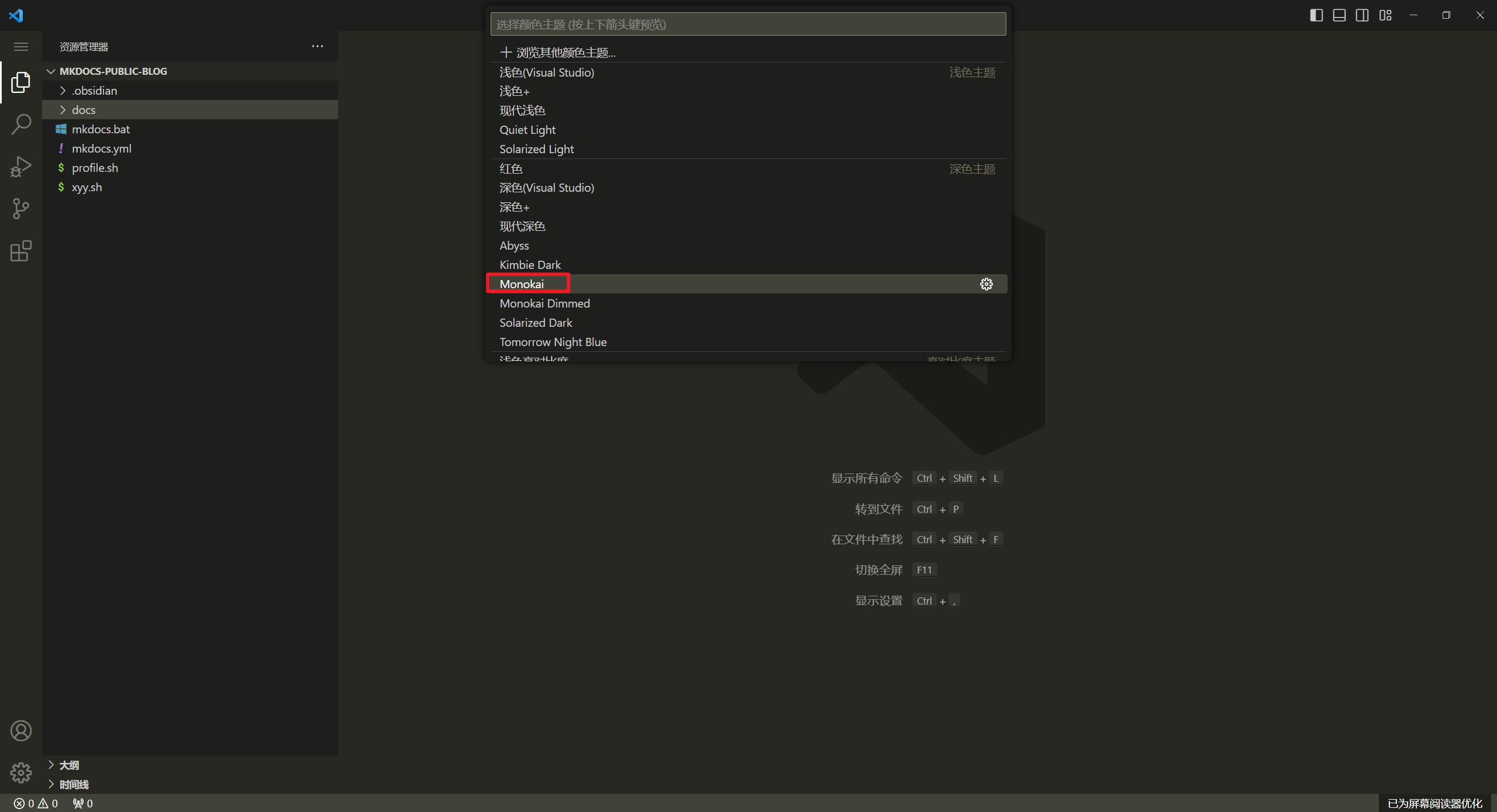This screenshot has height=812, width=1497.
Task: Focus the color theme search input
Action: pos(748,24)
